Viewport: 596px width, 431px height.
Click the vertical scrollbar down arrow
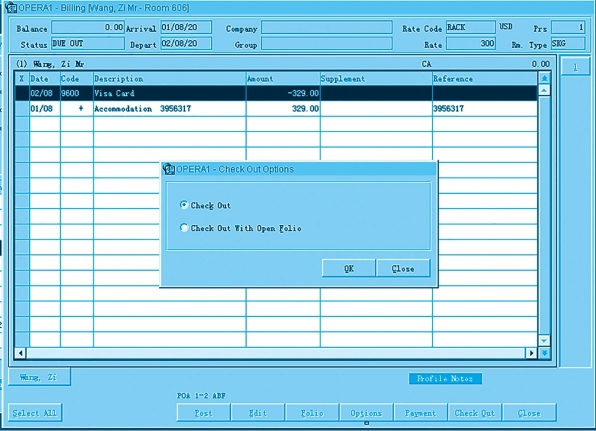[x=544, y=341]
